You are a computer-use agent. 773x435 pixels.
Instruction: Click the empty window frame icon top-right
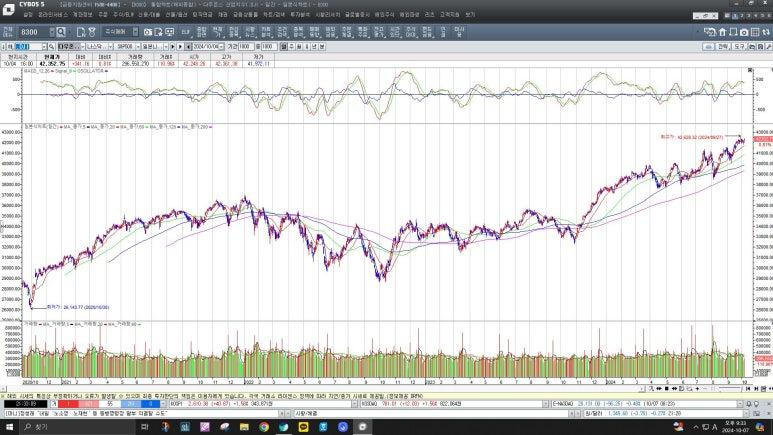tap(733, 32)
